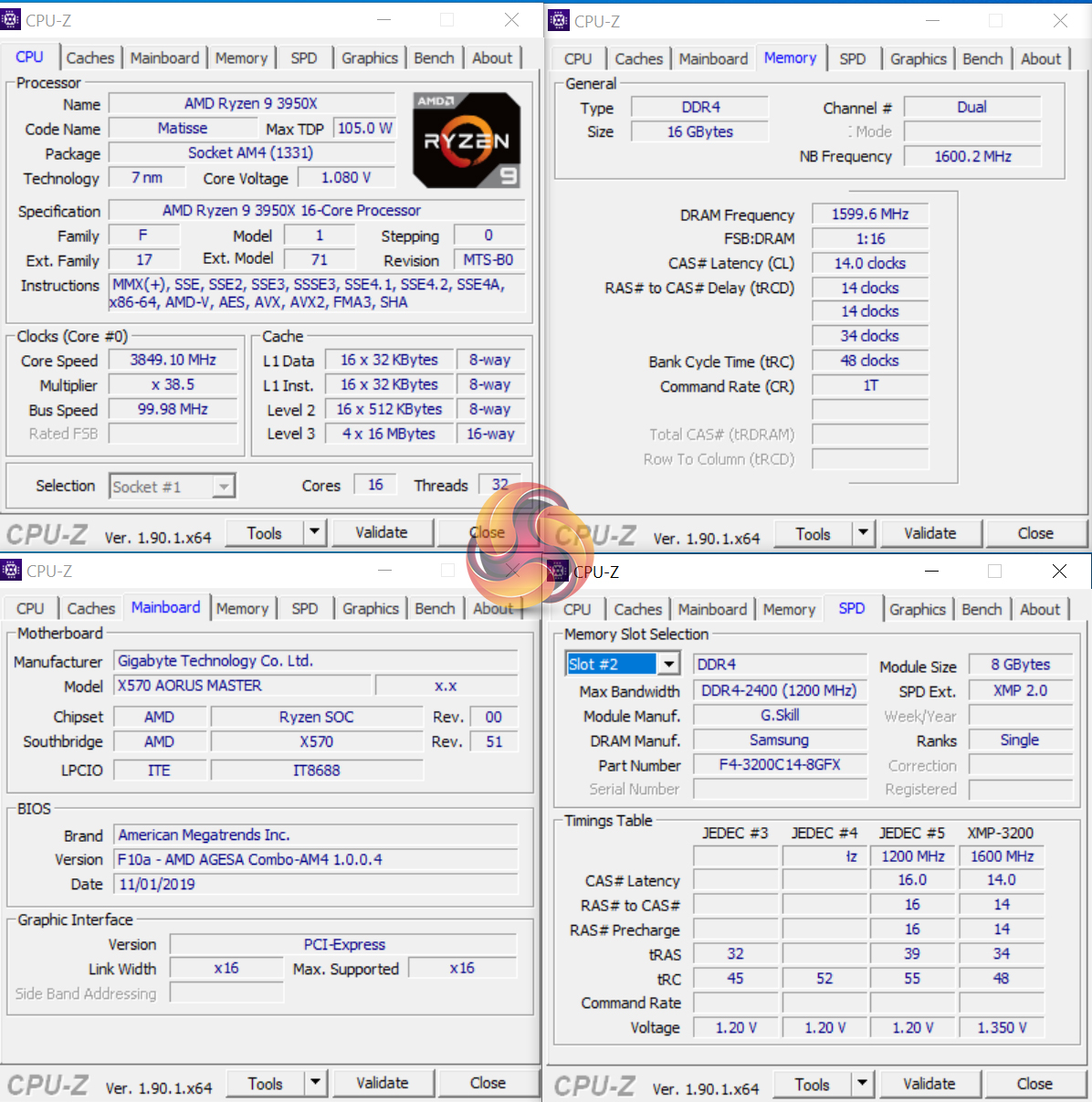Click the XMP-3200 voltage value 1.350 V

pyautogui.click(x=1002, y=1027)
